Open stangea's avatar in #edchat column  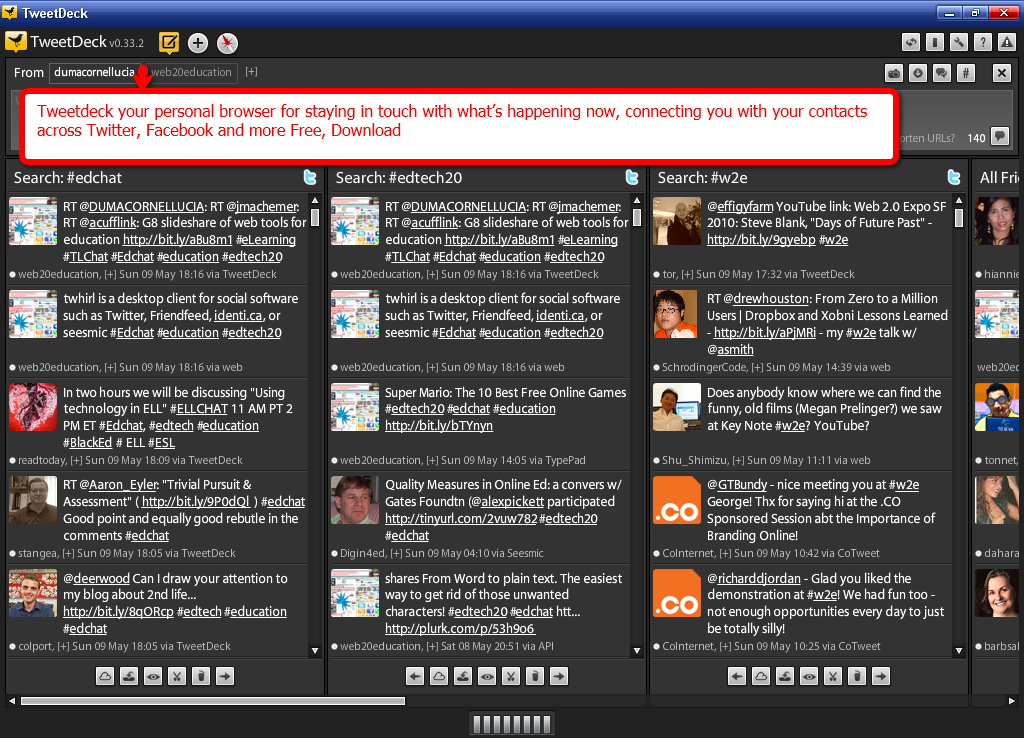pyautogui.click(x=33, y=500)
